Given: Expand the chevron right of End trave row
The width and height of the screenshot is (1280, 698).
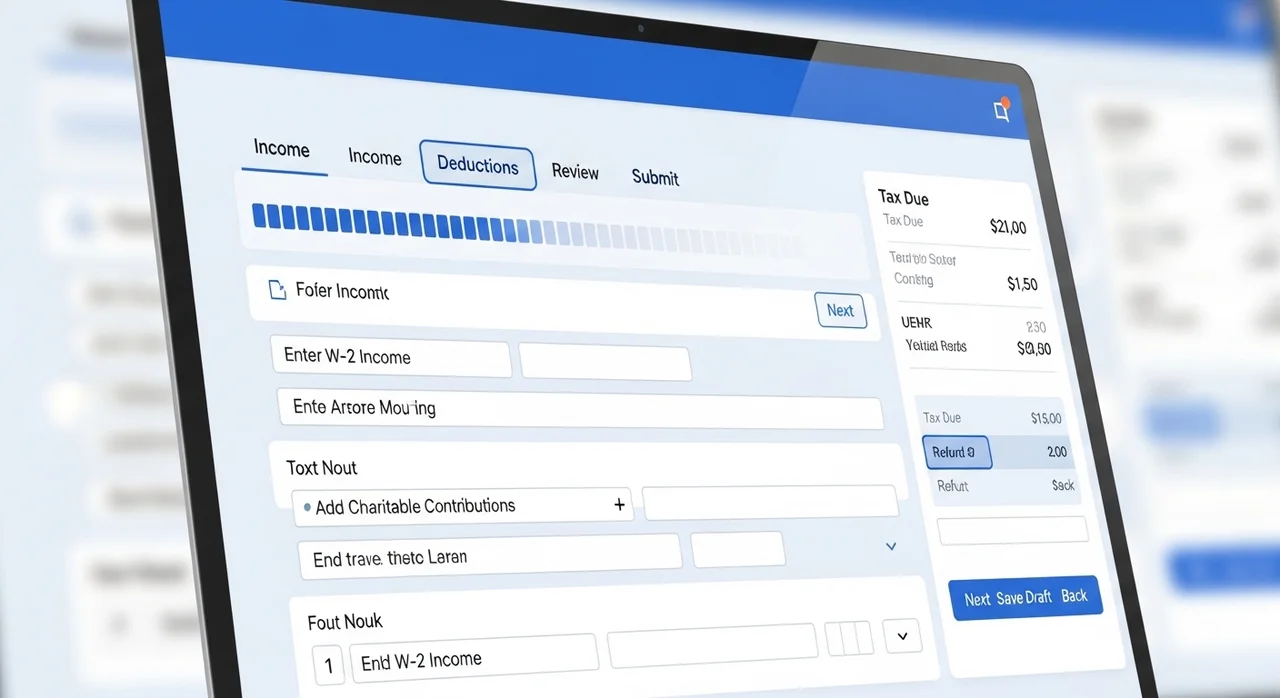Looking at the screenshot, I should coord(891,546).
